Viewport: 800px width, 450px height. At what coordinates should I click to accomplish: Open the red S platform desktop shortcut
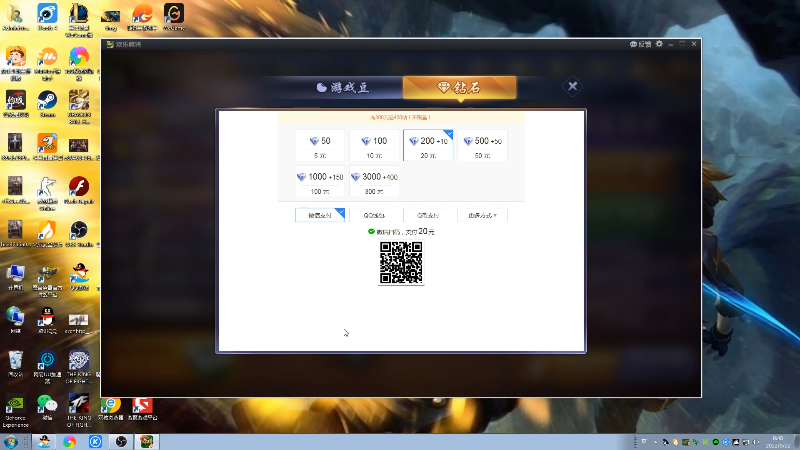142,408
